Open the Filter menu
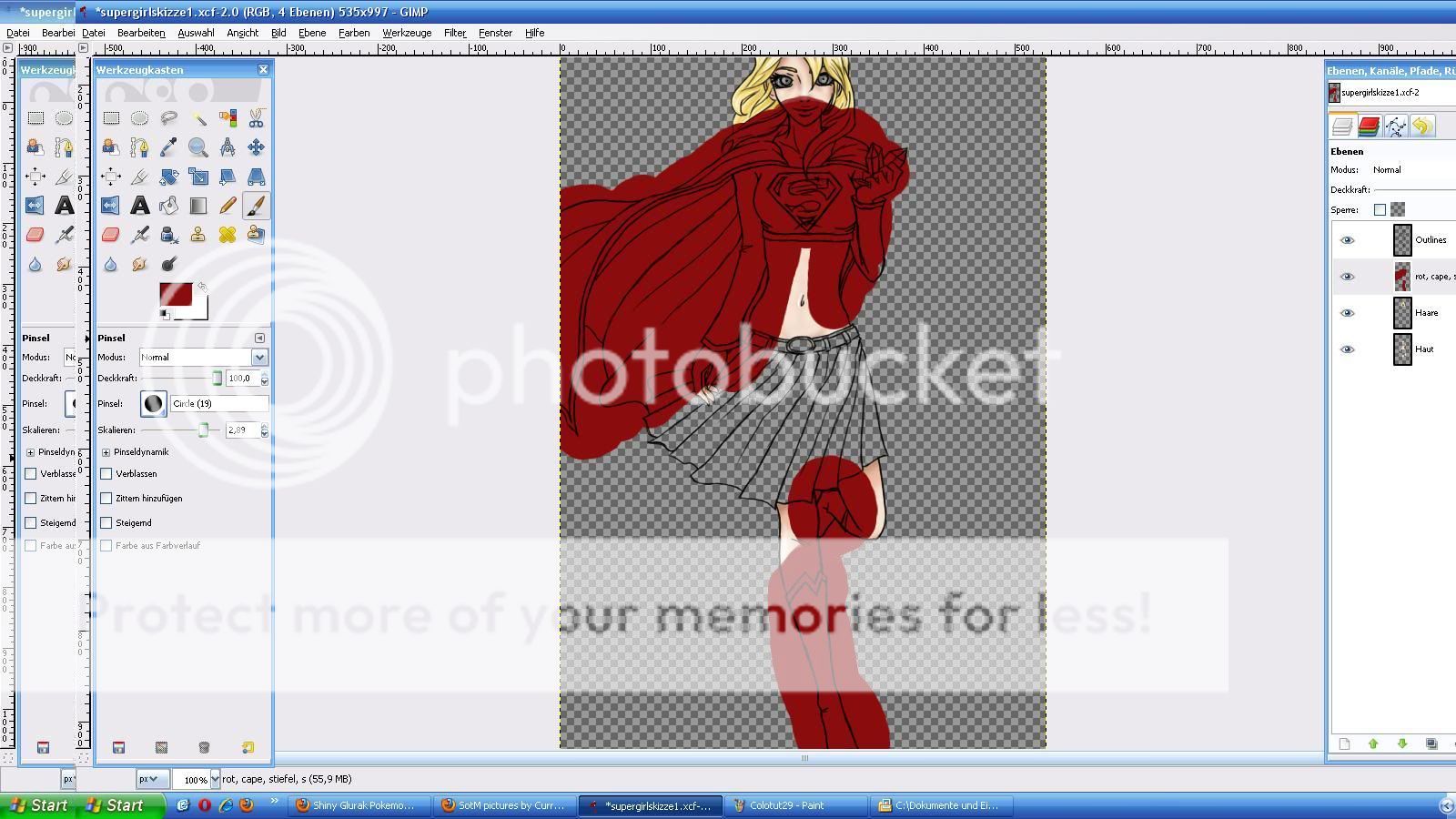Viewport: 1456px width, 819px height. [x=455, y=33]
